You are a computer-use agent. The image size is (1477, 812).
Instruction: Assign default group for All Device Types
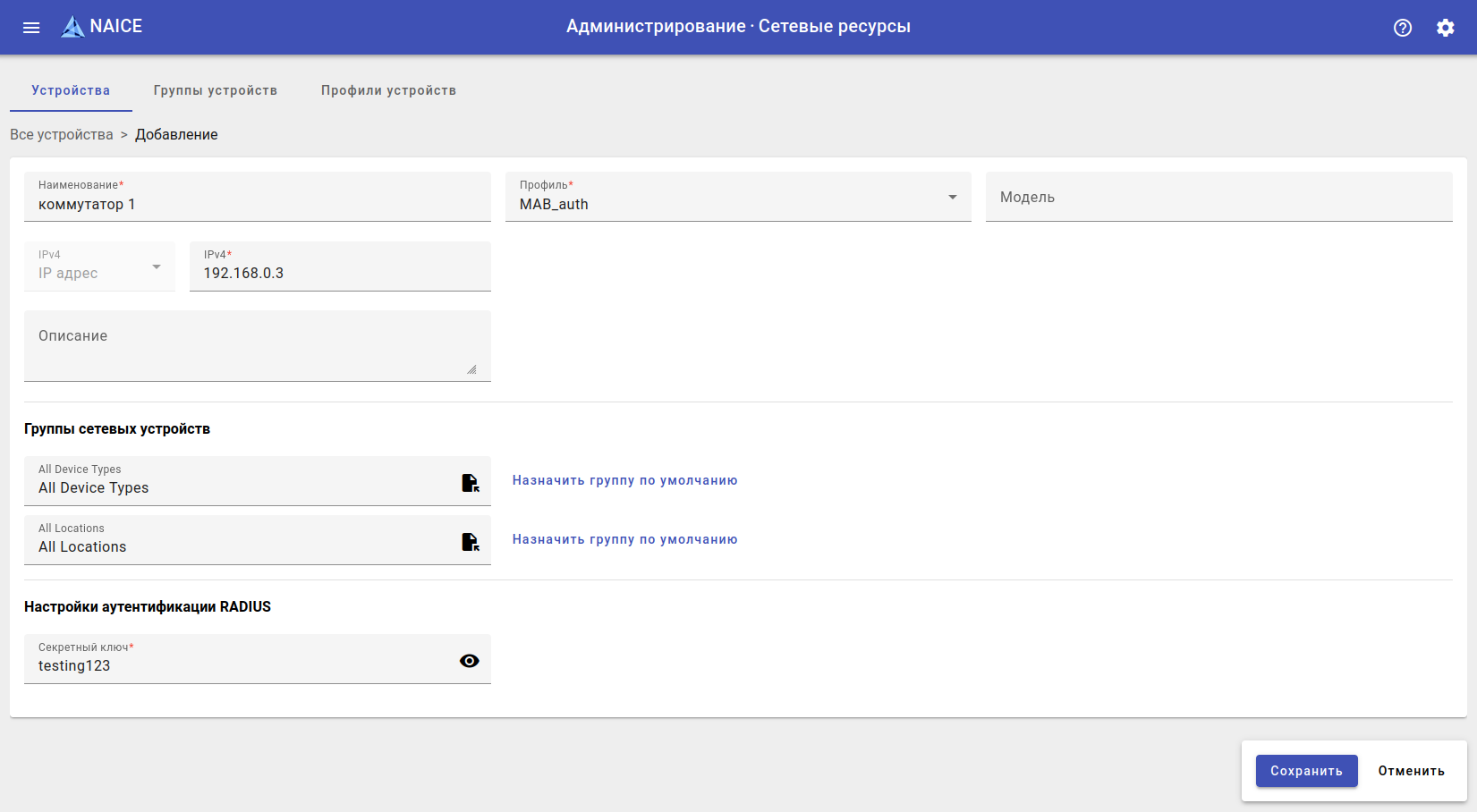[624, 480]
